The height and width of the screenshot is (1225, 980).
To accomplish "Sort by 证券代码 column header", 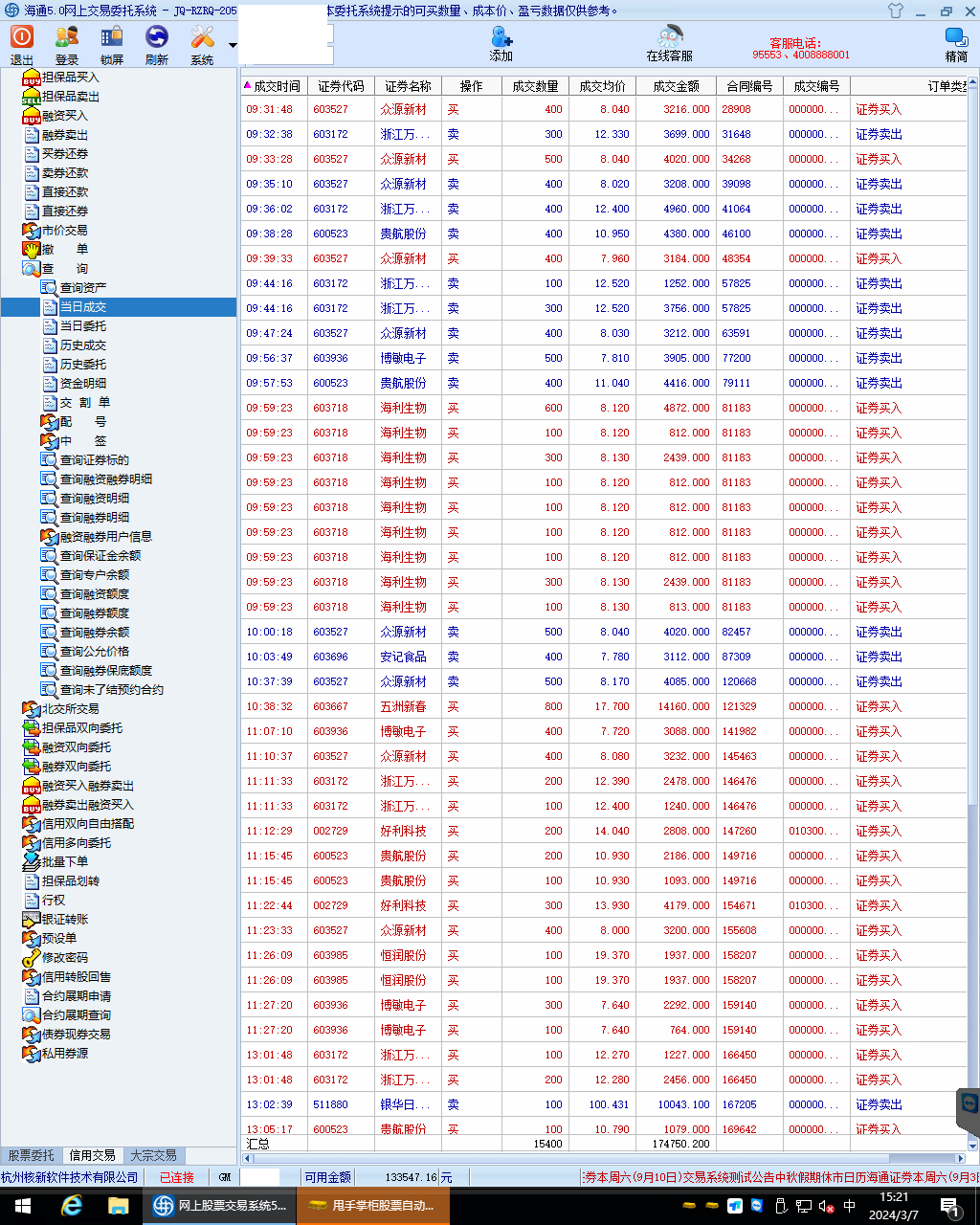I will point(341,86).
